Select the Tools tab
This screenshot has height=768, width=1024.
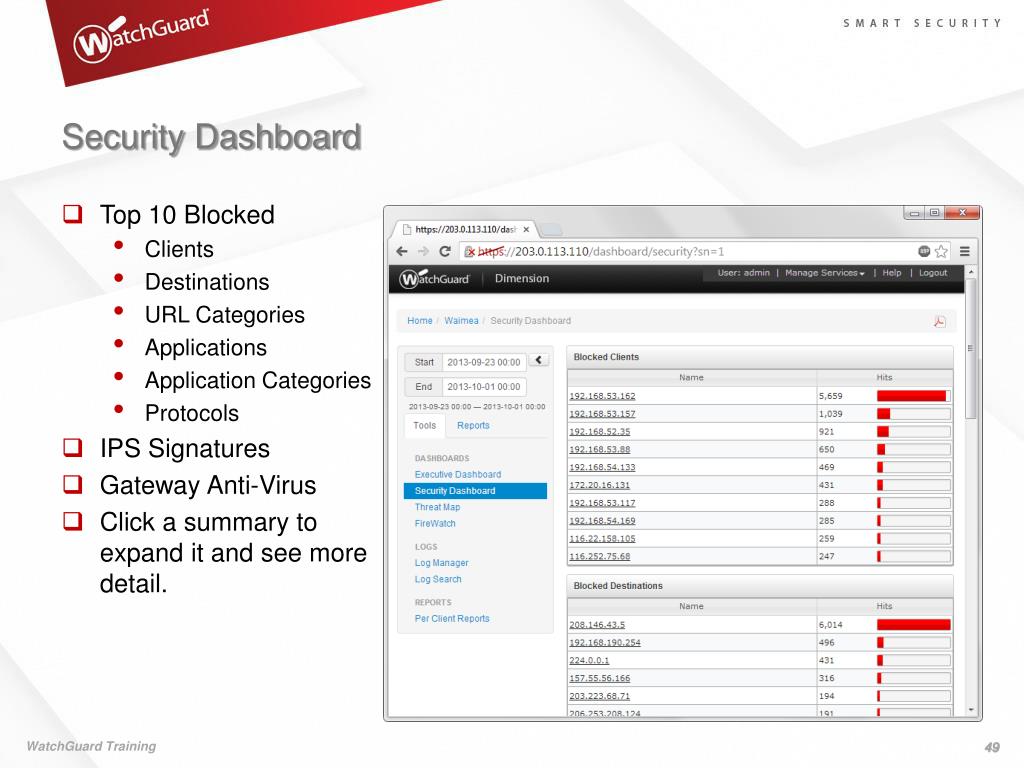tap(424, 425)
